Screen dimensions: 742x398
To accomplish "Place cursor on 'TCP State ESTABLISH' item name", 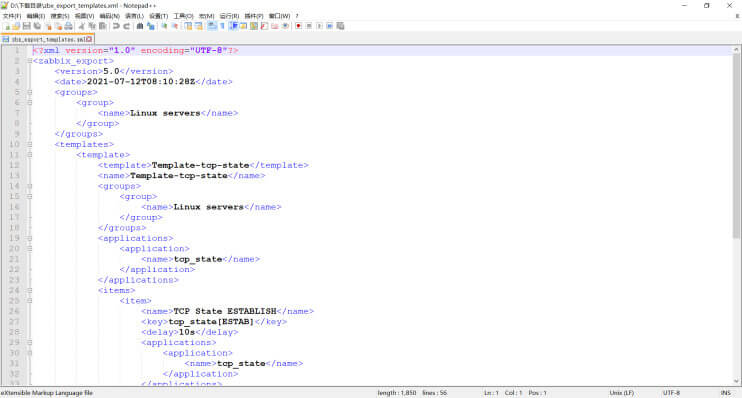I will (x=225, y=311).
